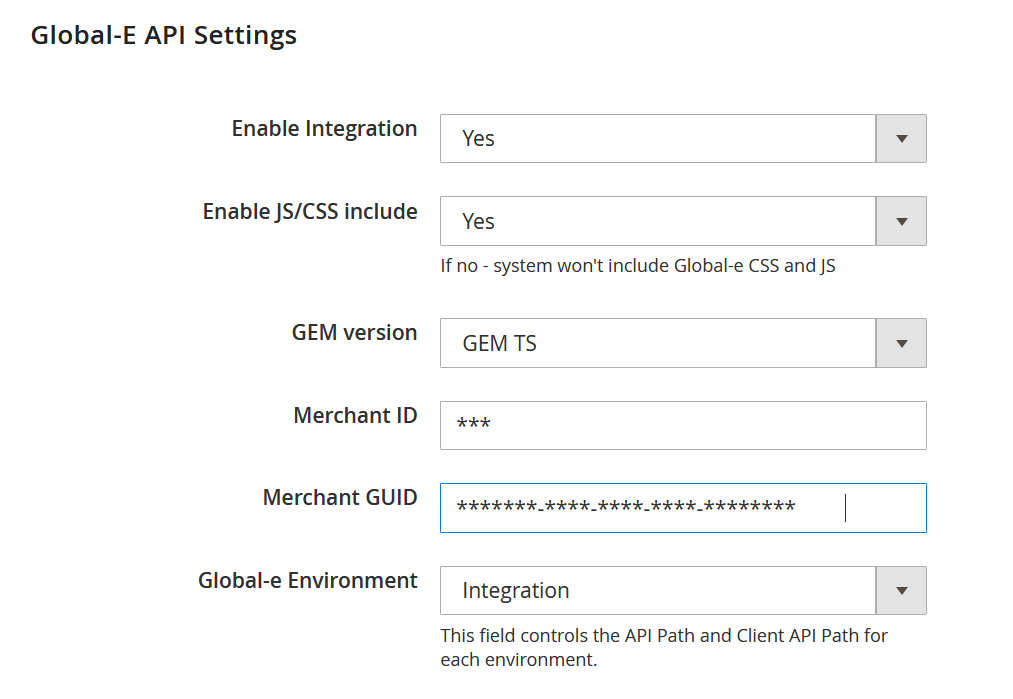1013x699 pixels.
Task: Open the 'GEM TS' version select box
Action: click(x=658, y=343)
